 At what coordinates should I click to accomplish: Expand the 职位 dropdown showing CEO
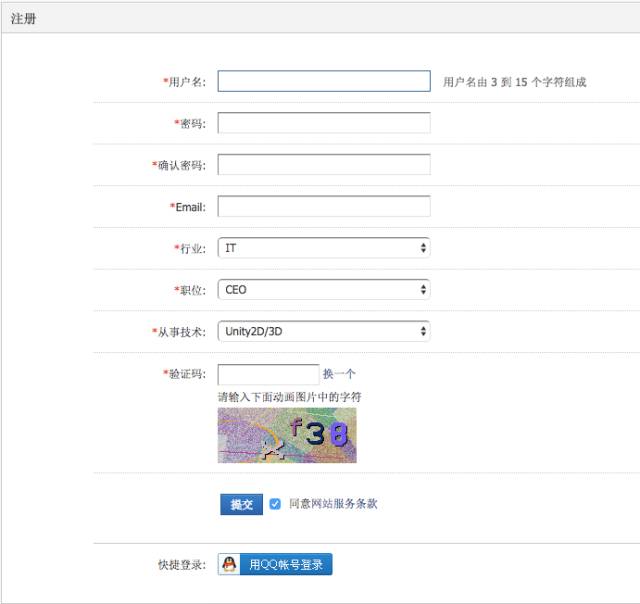[x=323, y=289]
